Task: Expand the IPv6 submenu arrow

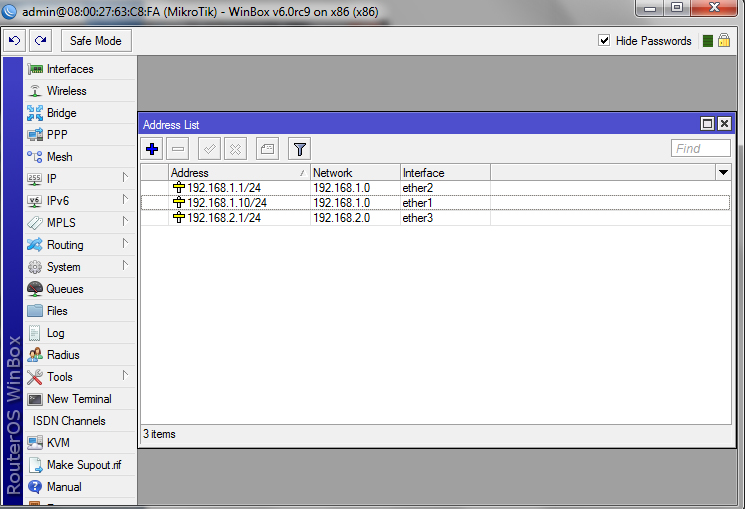Action: [125, 200]
